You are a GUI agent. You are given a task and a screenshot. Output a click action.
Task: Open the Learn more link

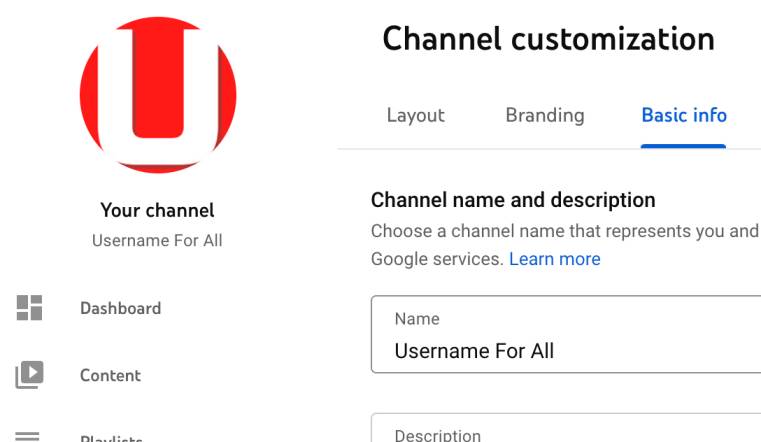pyautogui.click(x=554, y=259)
